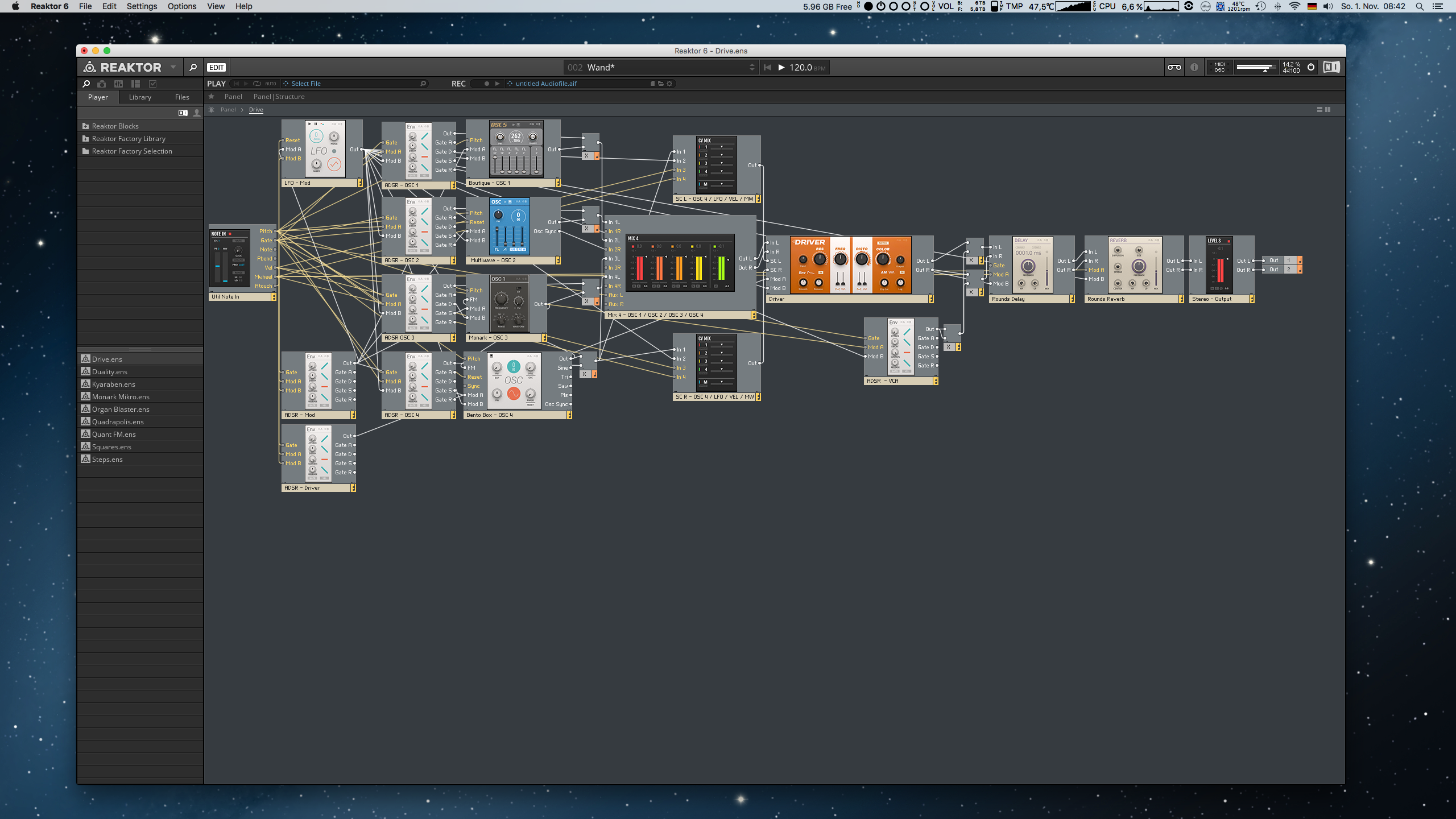Click the checkmark icon in sidebar toolbar
Image resolution: width=1456 pixels, height=819 pixels.
point(152,84)
